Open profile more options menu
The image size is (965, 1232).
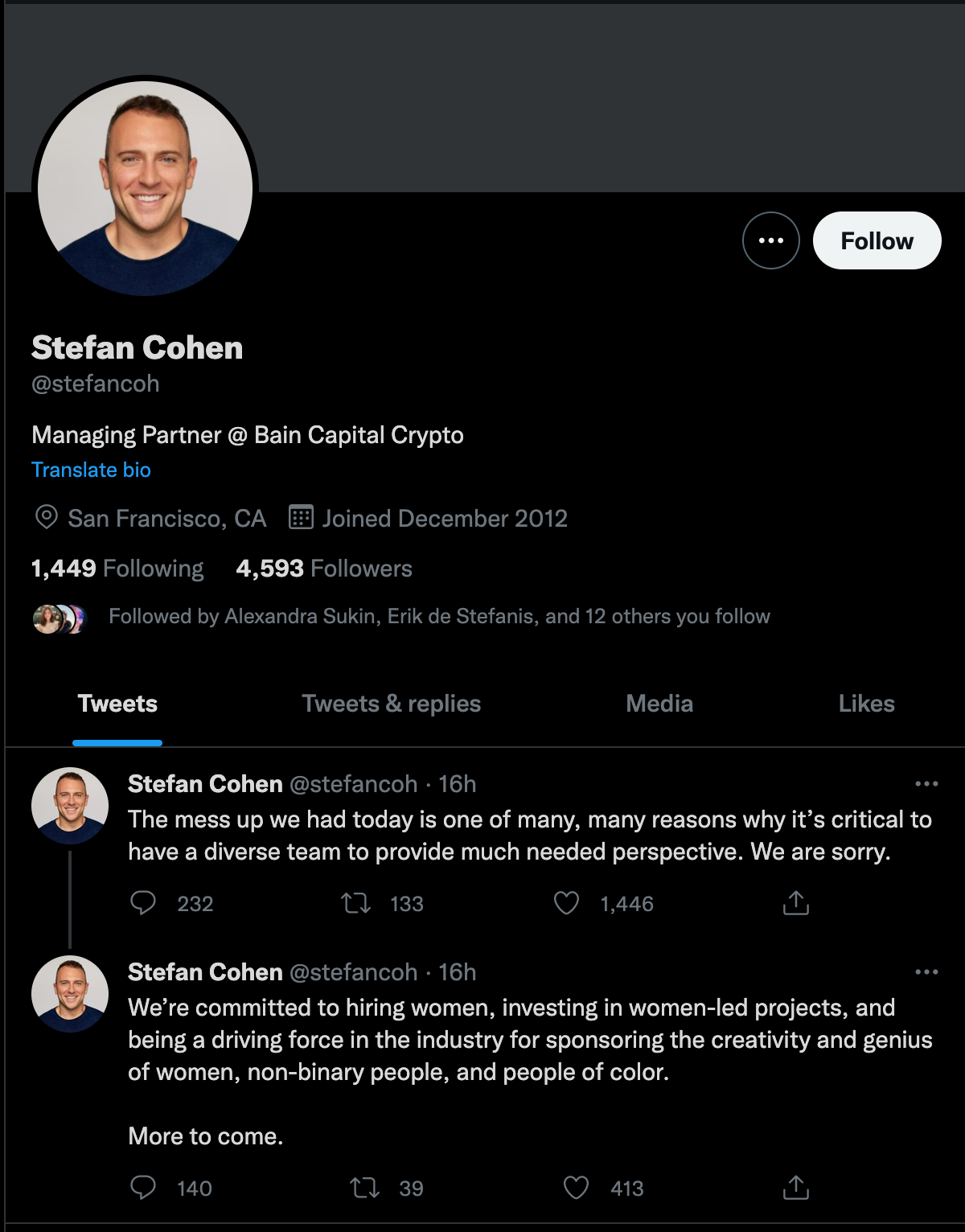point(770,240)
